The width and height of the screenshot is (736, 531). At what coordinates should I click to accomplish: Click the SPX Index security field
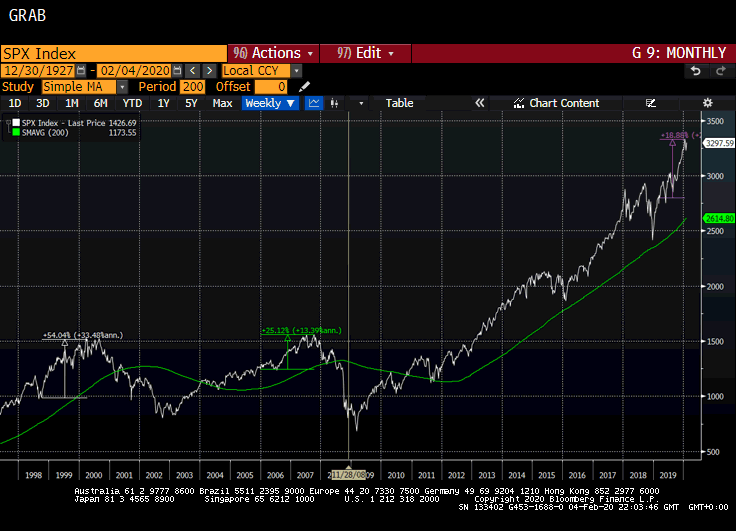pos(114,54)
